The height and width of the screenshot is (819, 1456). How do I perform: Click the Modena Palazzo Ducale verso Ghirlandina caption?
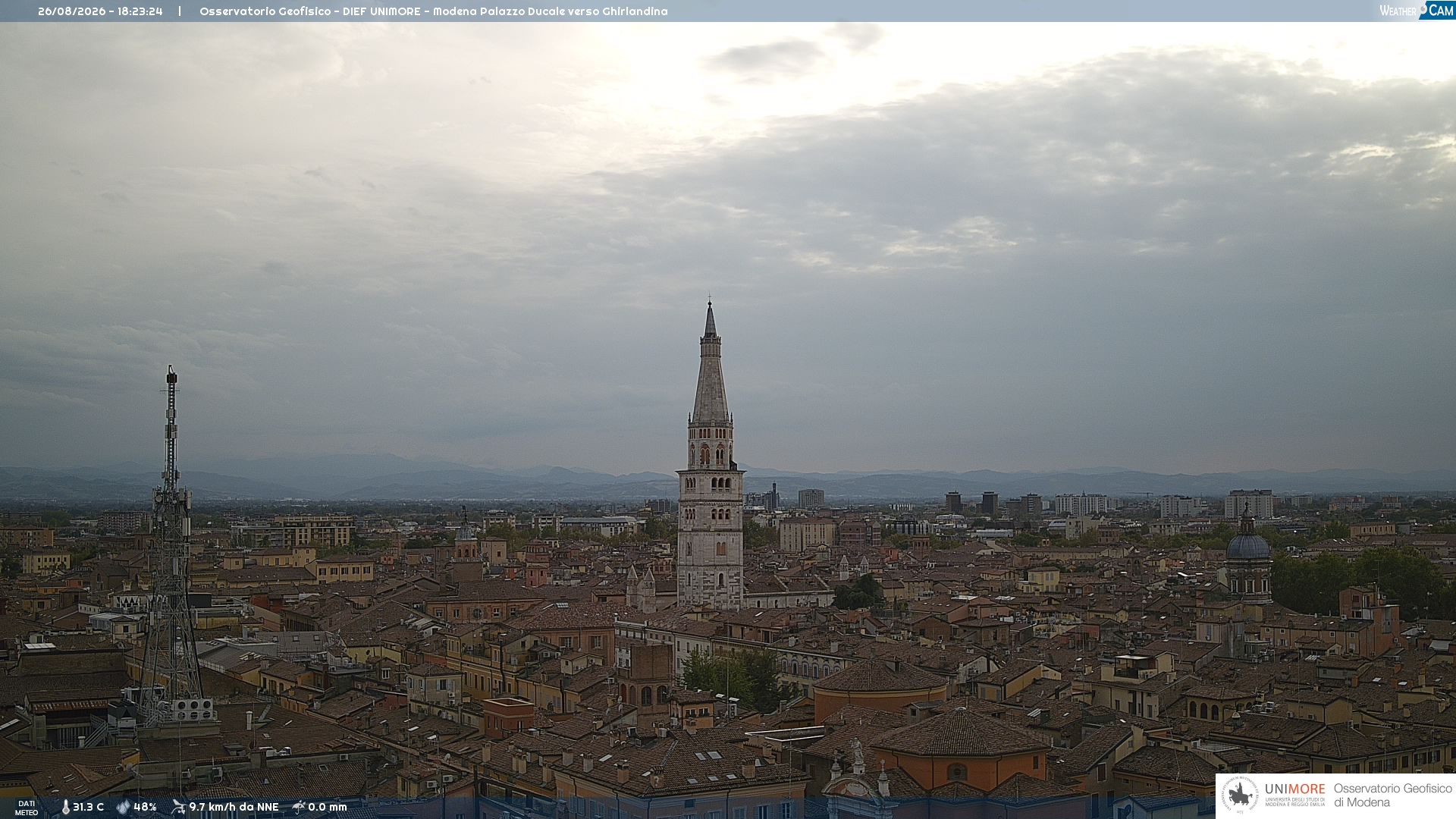551,11
